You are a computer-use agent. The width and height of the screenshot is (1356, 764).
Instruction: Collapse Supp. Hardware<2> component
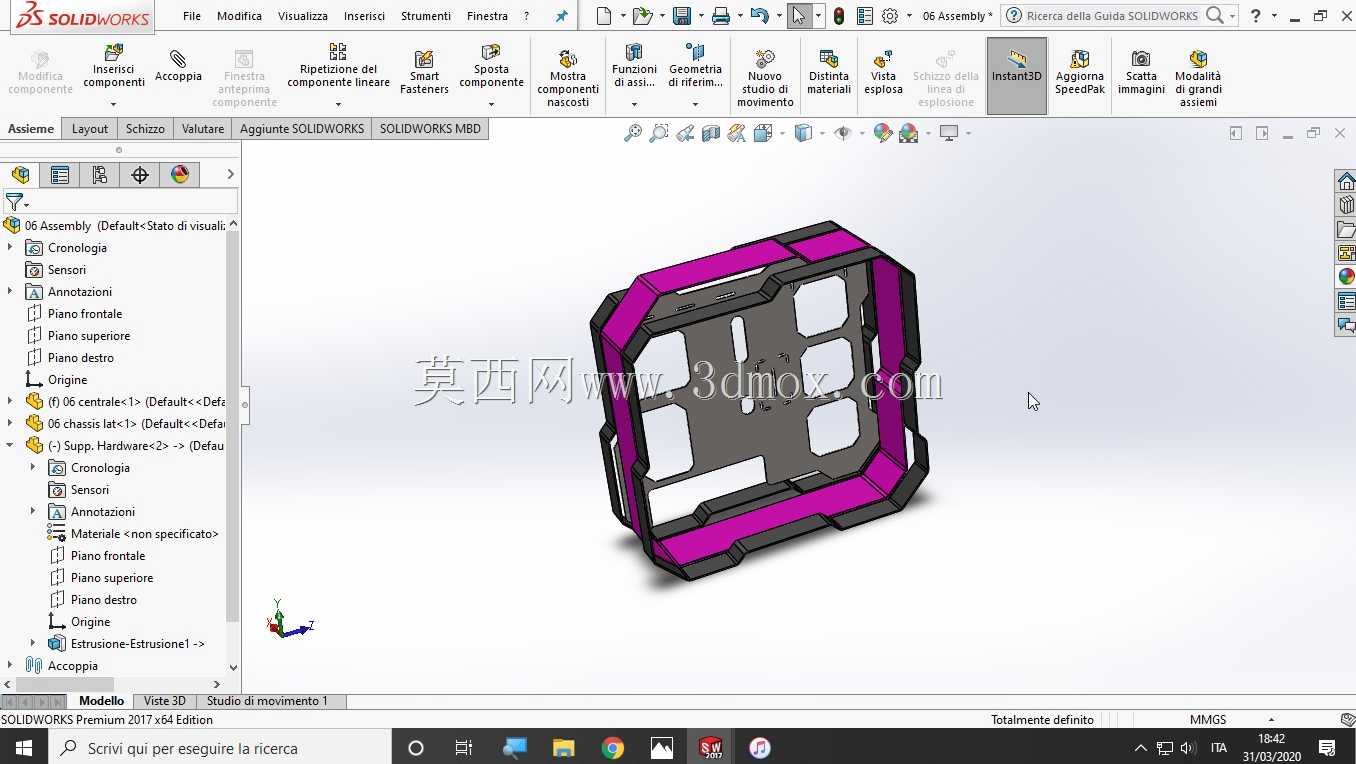pyautogui.click(x=10, y=446)
